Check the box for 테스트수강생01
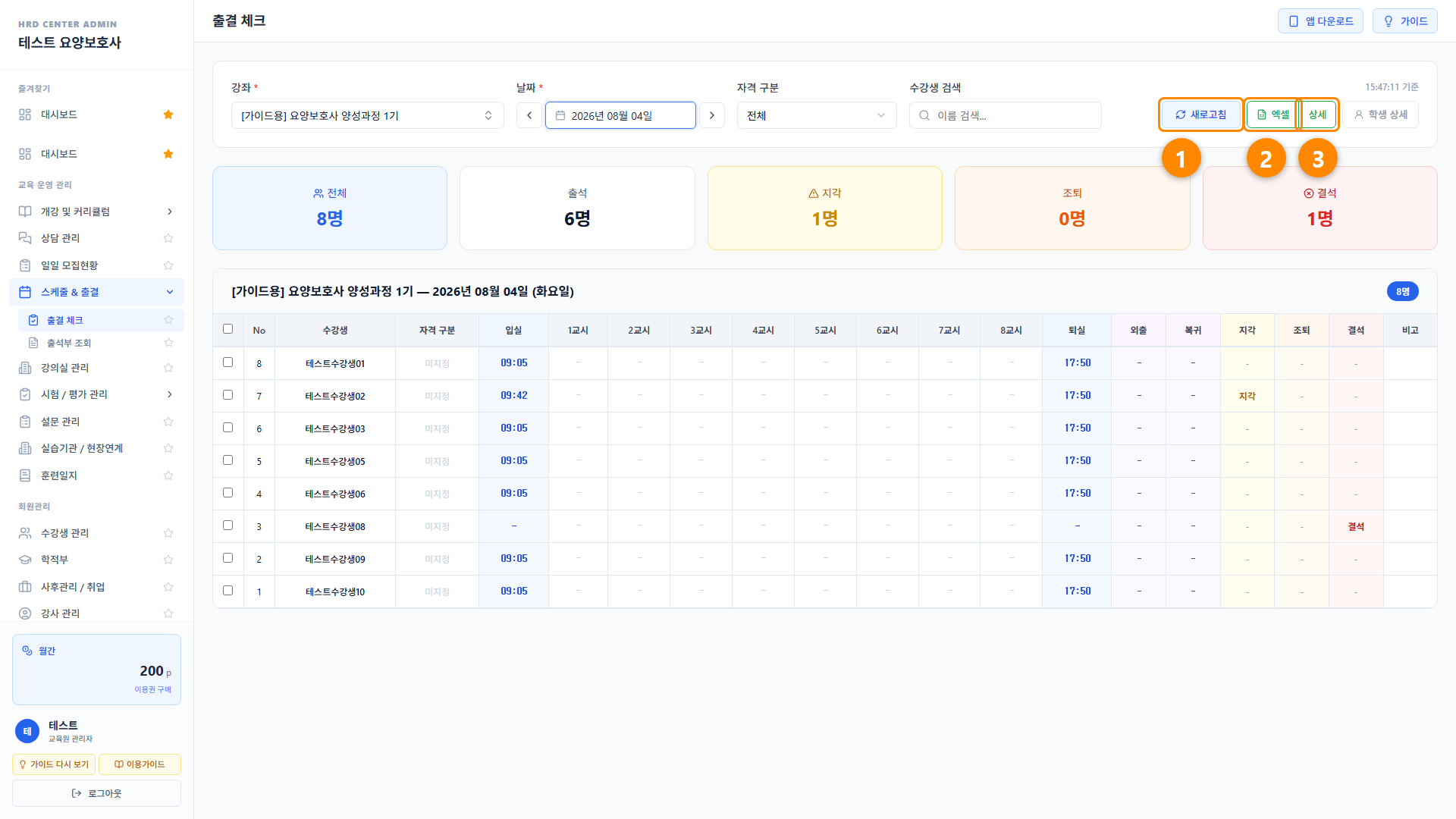 pyautogui.click(x=227, y=362)
